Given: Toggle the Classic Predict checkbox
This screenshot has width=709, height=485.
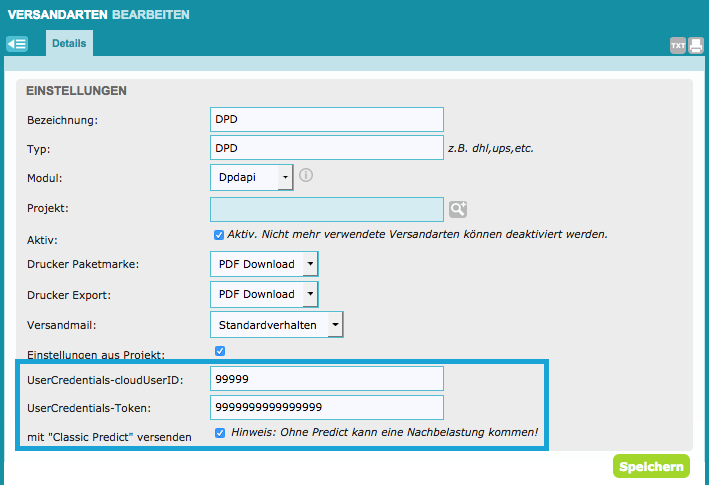Looking at the screenshot, I should (x=219, y=433).
